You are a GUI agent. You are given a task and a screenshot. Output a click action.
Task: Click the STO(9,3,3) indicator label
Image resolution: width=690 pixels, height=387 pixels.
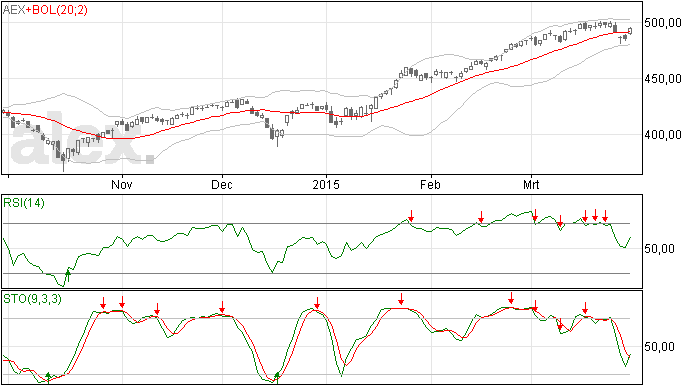pyautogui.click(x=33, y=299)
